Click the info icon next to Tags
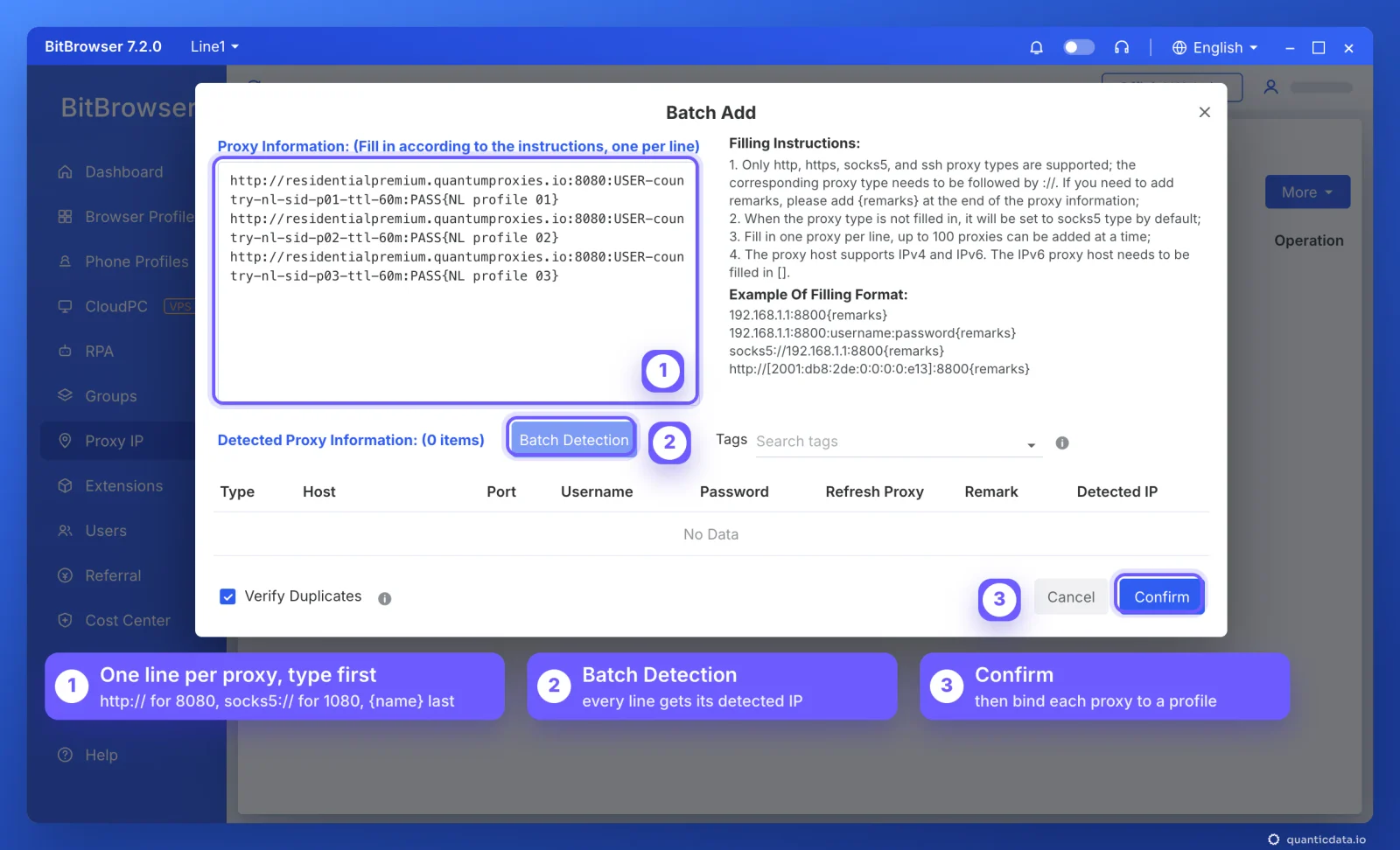This screenshot has height=850, width=1400. click(1062, 443)
